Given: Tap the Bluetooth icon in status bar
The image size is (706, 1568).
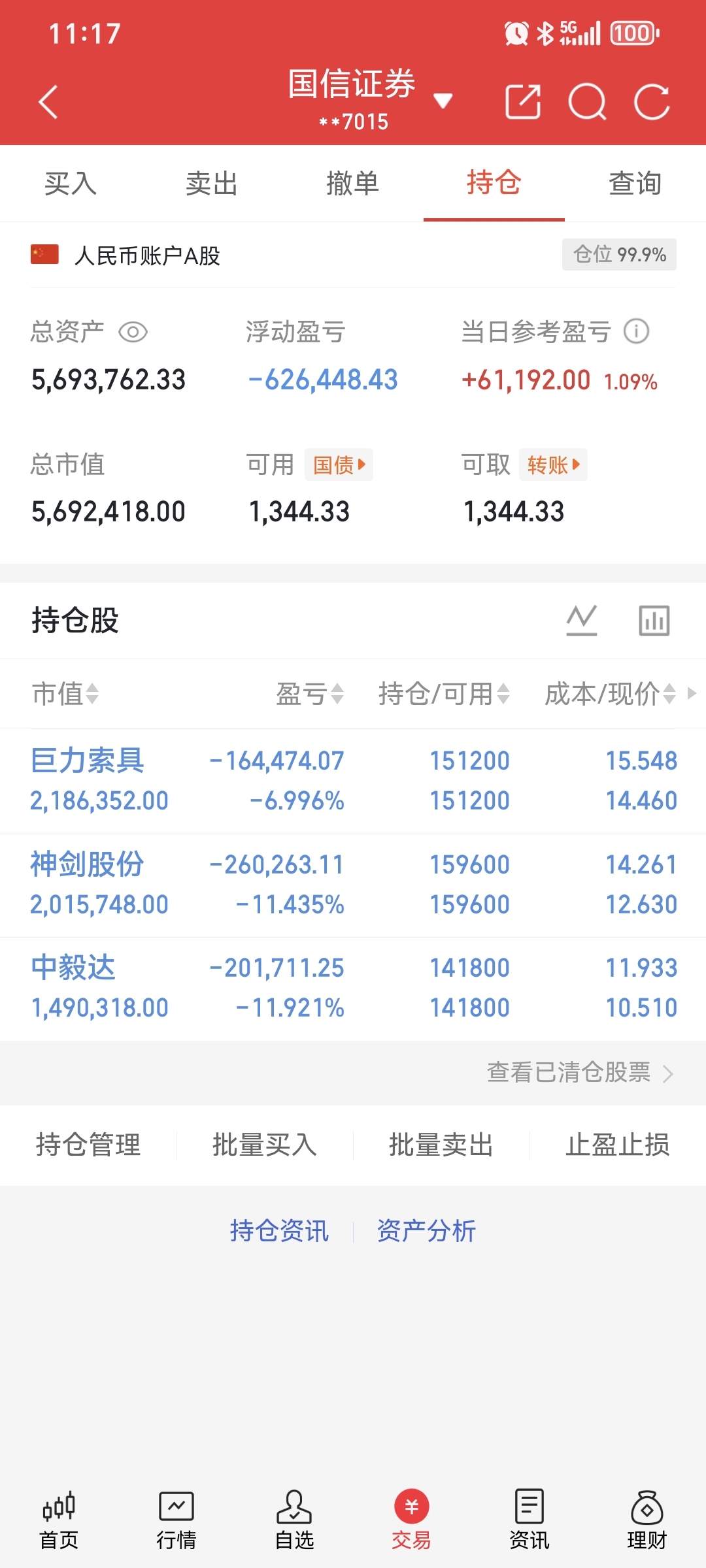Looking at the screenshot, I should pos(545,33).
